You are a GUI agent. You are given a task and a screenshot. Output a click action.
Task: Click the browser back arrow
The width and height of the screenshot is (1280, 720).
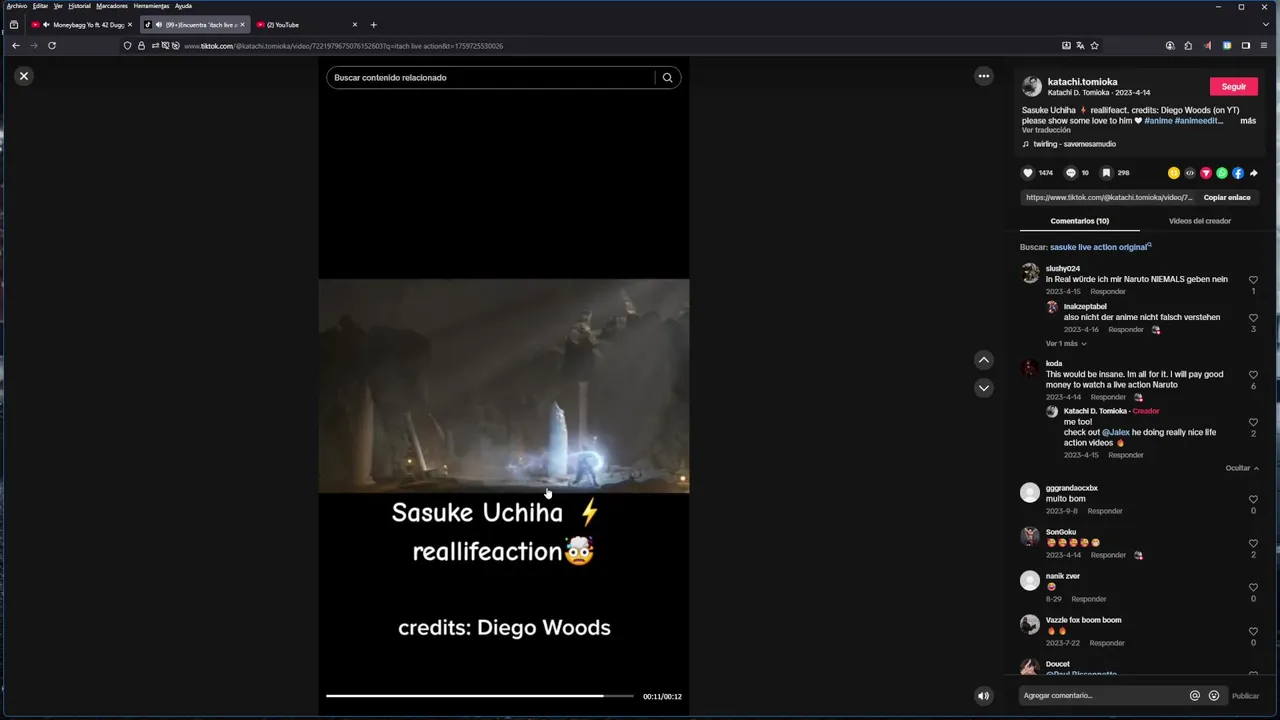pos(15,45)
